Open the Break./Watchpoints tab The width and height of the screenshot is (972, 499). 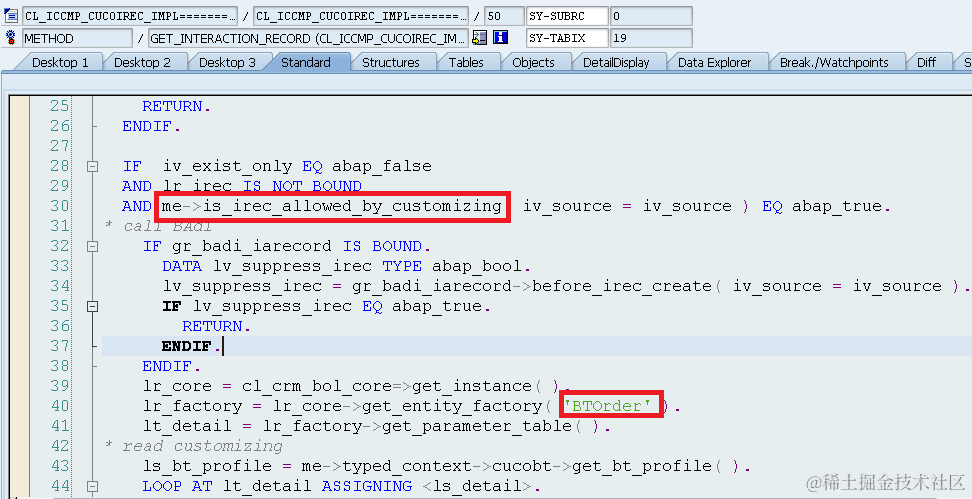[834, 62]
